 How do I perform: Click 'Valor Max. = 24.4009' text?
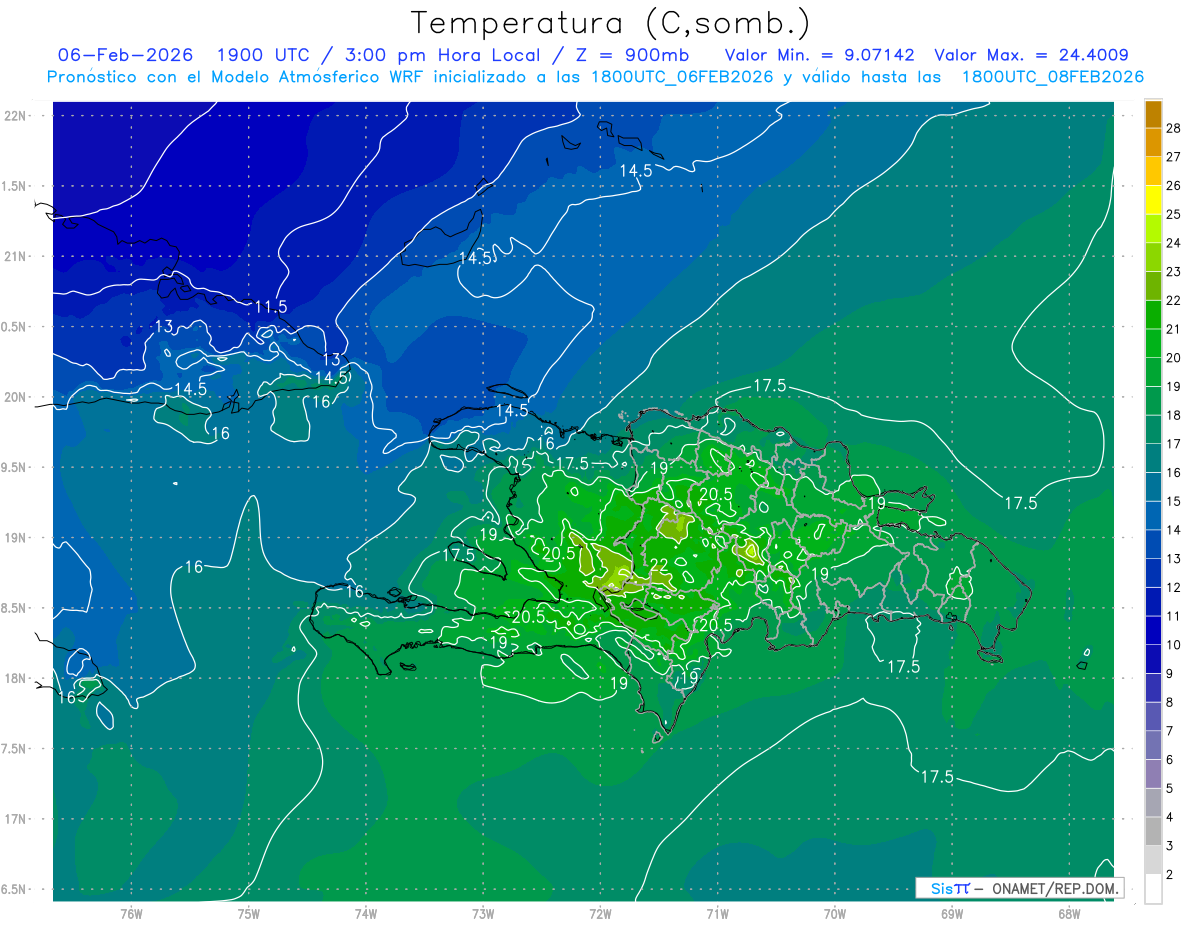point(1031,55)
